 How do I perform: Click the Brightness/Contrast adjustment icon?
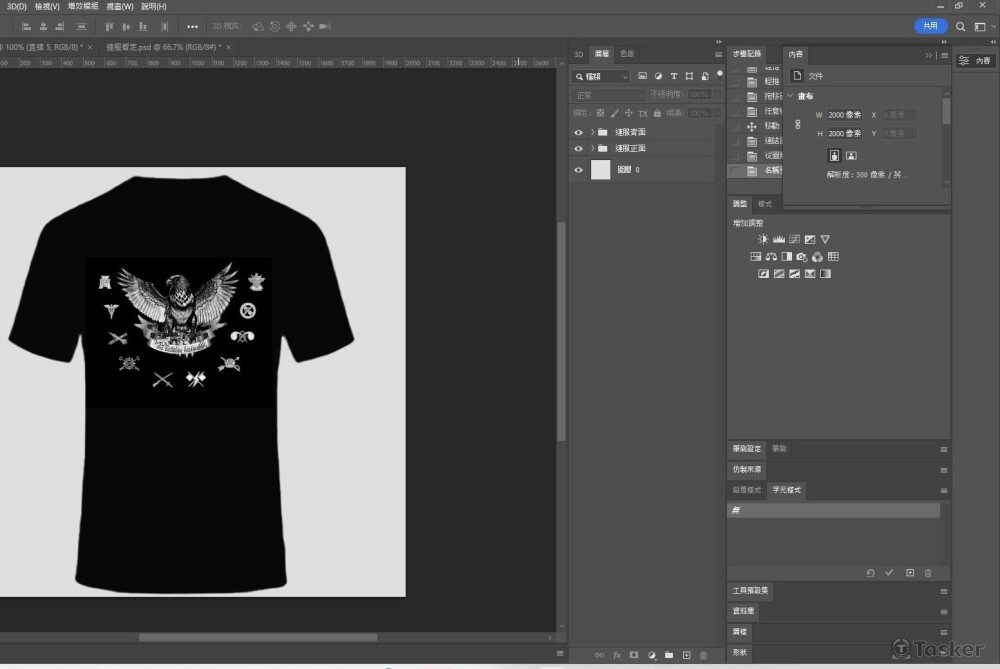[763, 240]
